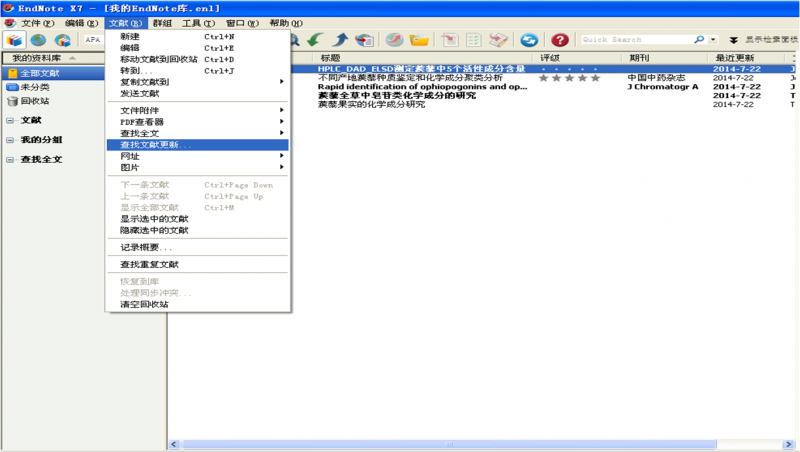Viewport: 800px width, 452px height.
Task: Click the blue Sync Library icon
Action: coord(529,40)
